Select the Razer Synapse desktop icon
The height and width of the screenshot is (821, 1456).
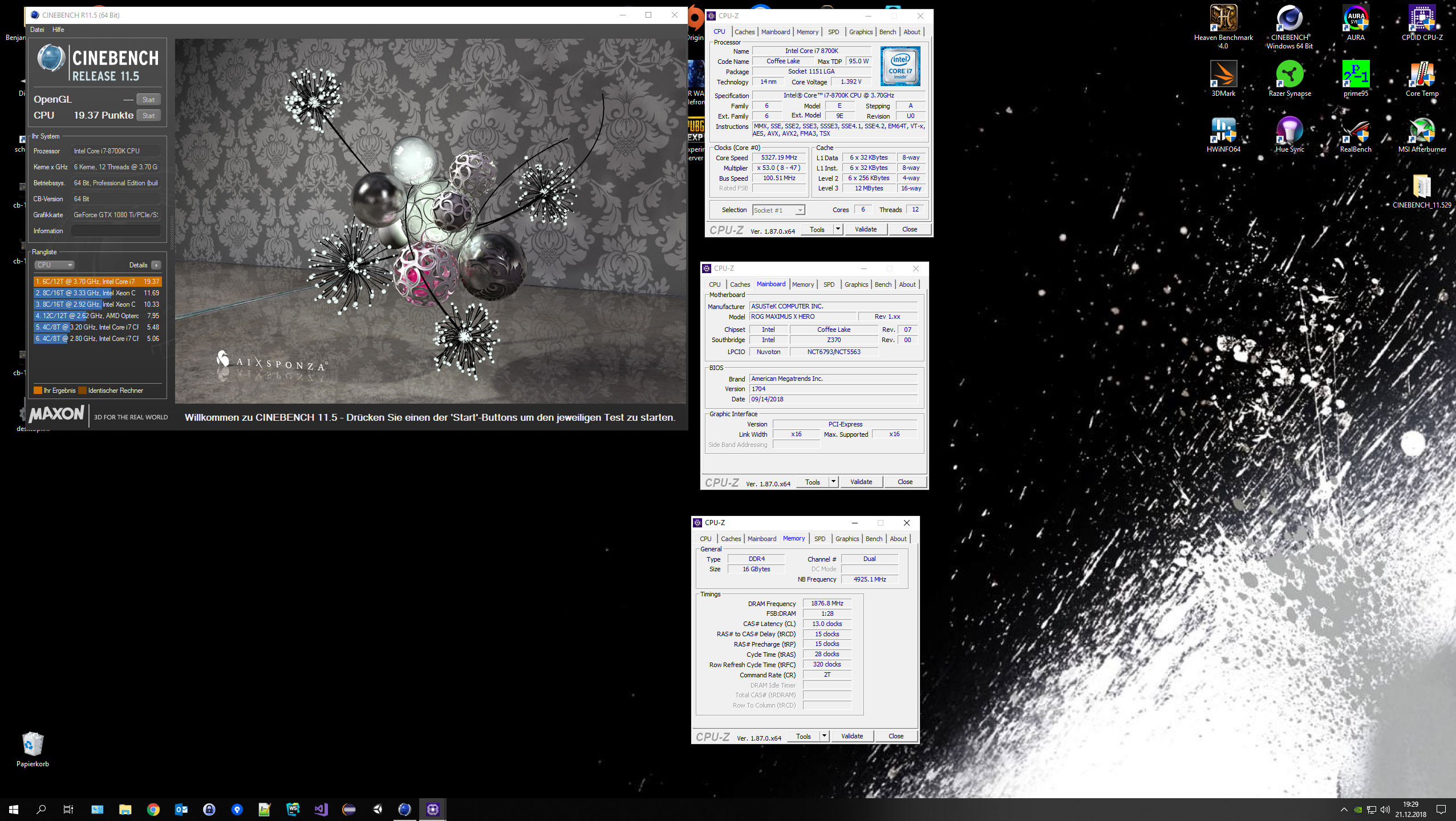[1289, 79]
